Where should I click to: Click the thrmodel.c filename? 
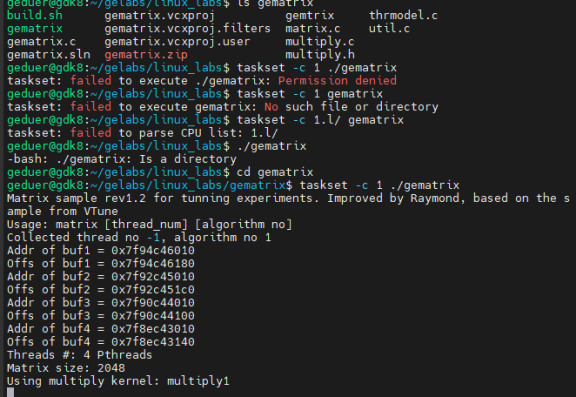click(403, 15)
